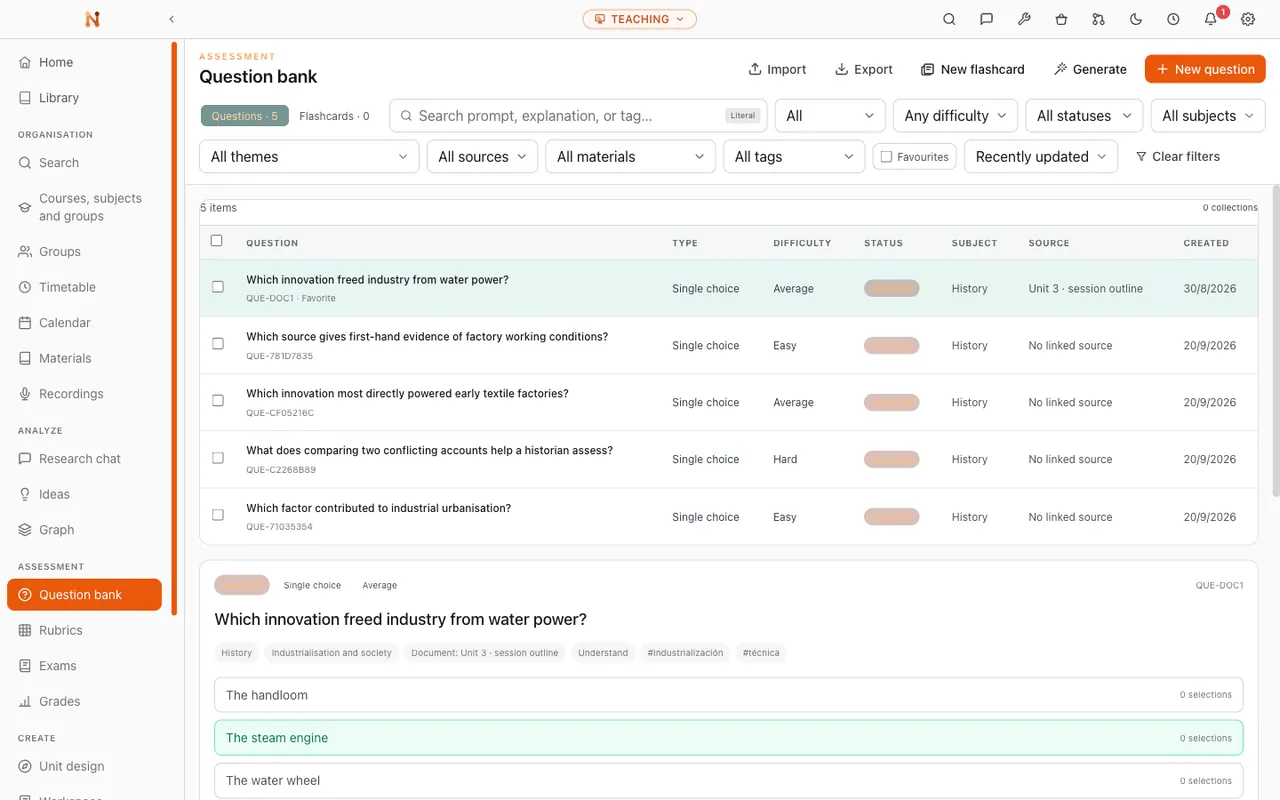Open the All sources dropdown

[482, 157]
